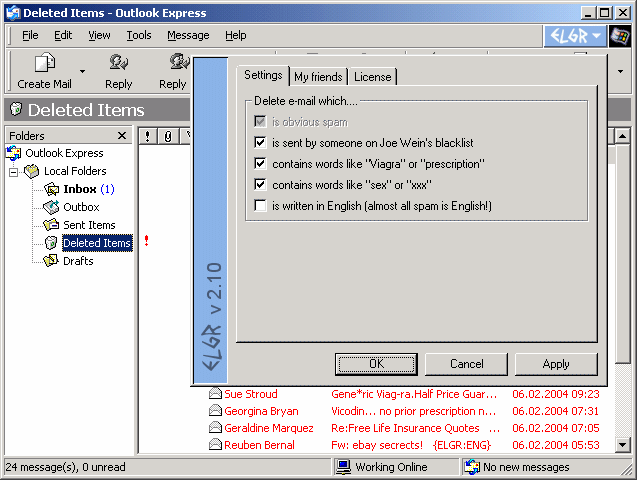Open the Help menu
This screenshot has height=480, width=637.
pos(236,35)
